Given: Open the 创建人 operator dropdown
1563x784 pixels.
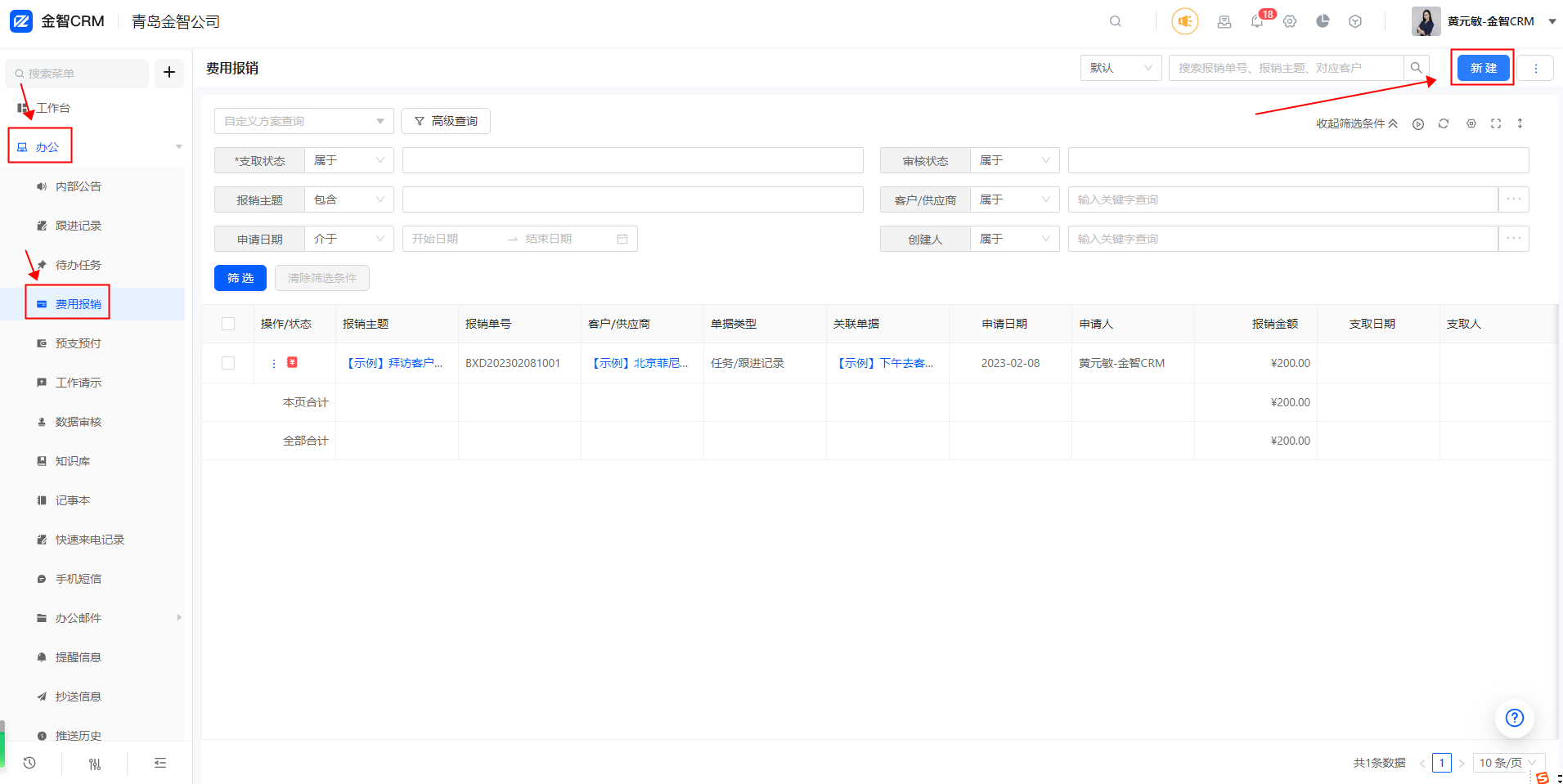Looking at the screenshot, I should tap(1015, 239).
